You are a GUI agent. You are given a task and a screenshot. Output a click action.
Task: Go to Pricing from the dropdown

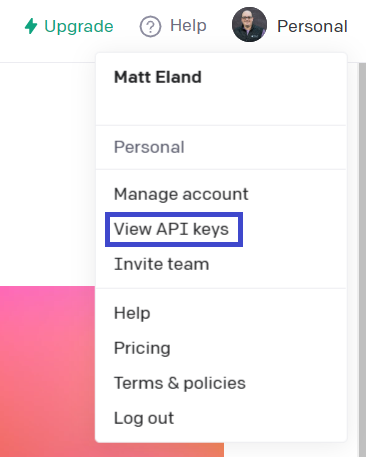click(142, 348)
